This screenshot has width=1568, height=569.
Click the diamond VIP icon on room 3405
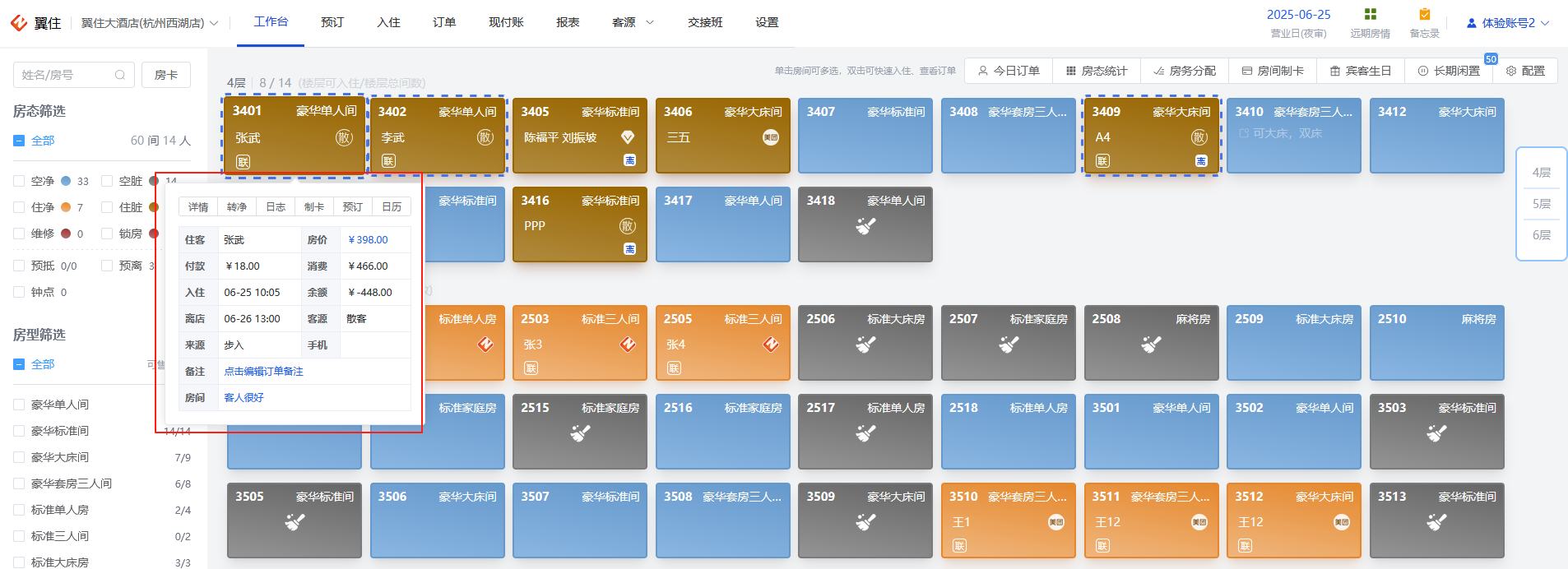click(x=628, y=137)
